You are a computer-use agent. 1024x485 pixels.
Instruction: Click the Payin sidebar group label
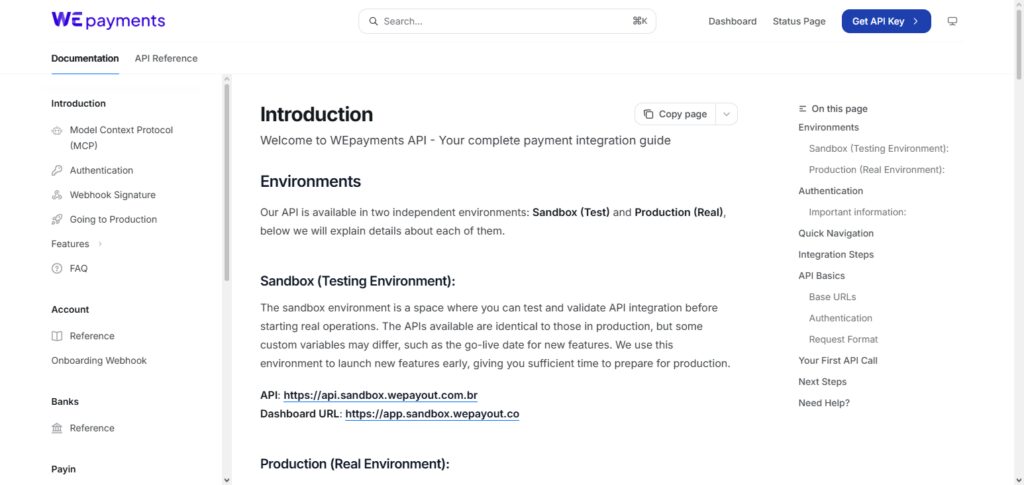pos(63,469)
